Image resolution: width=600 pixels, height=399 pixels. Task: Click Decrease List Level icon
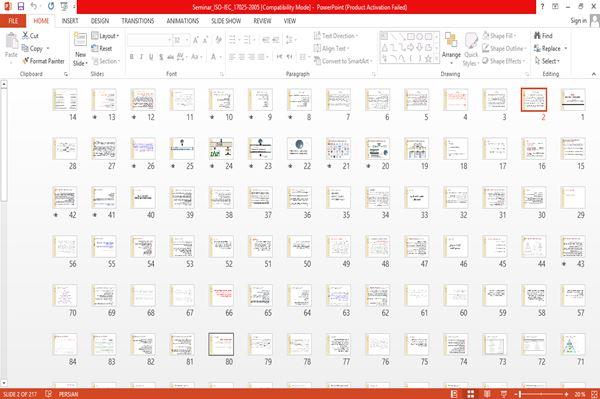266,40
